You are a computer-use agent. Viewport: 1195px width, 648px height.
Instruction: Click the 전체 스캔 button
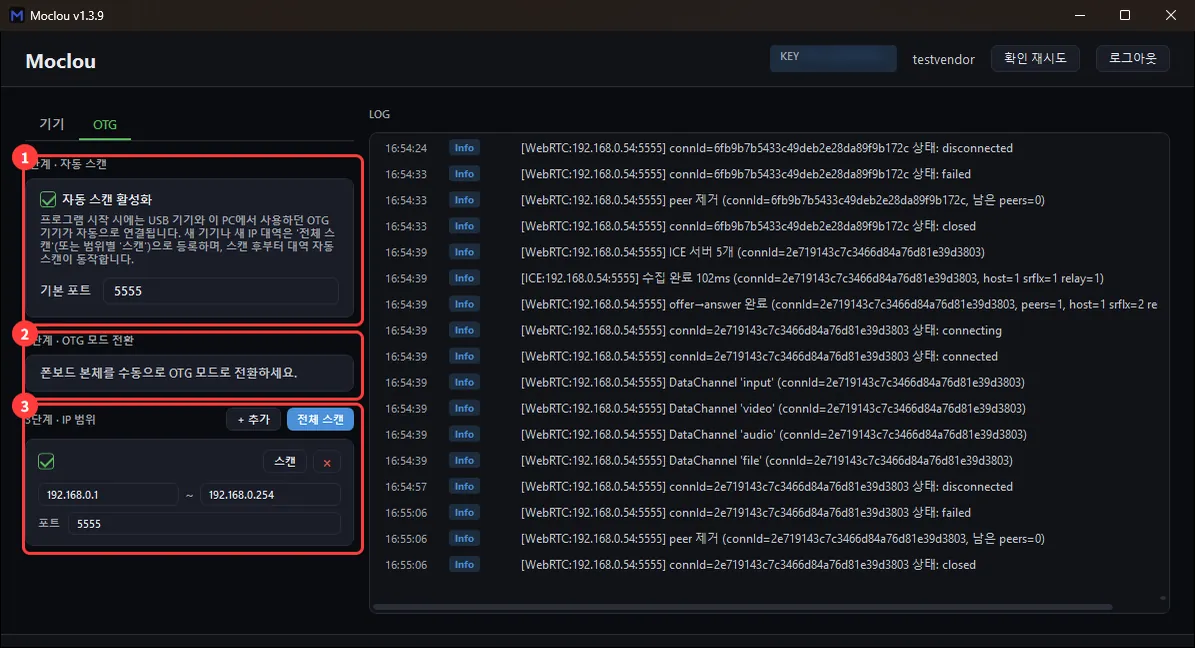coord(320,419)
